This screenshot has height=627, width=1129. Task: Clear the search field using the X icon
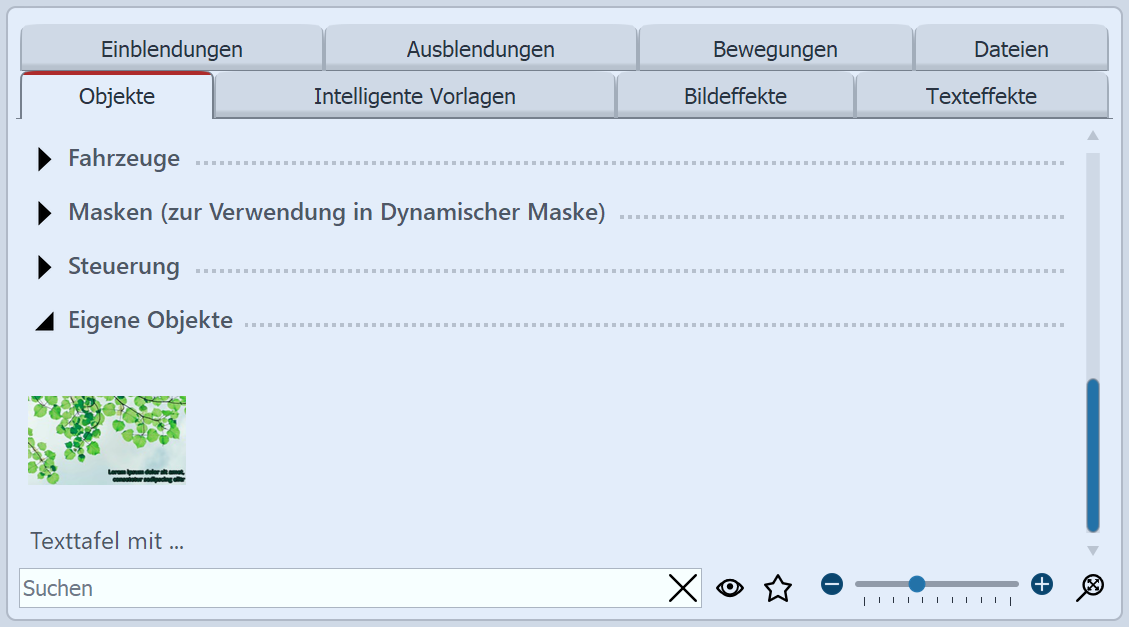[x=683, y=588]
